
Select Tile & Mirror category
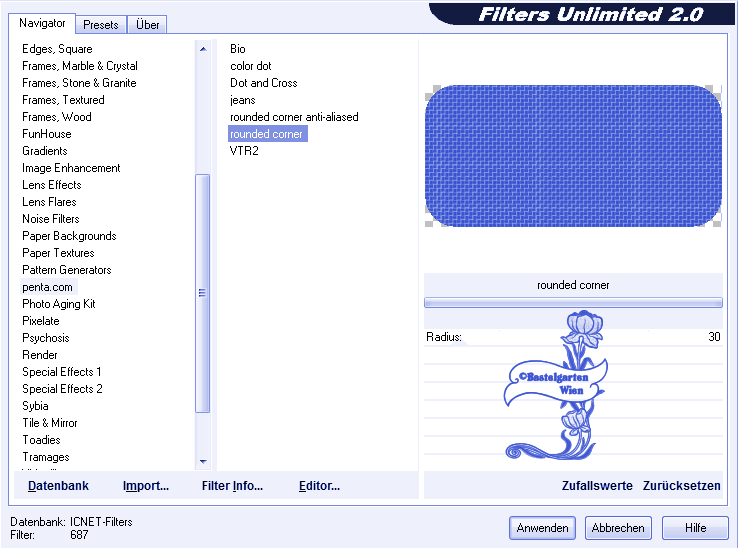[x=49, y=422]
